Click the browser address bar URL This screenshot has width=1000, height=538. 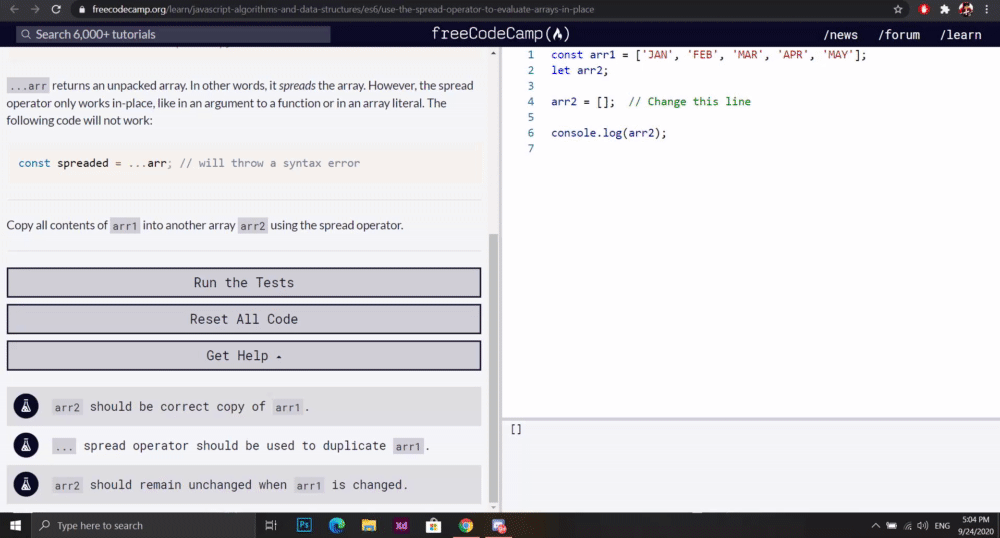pos(343,10)
